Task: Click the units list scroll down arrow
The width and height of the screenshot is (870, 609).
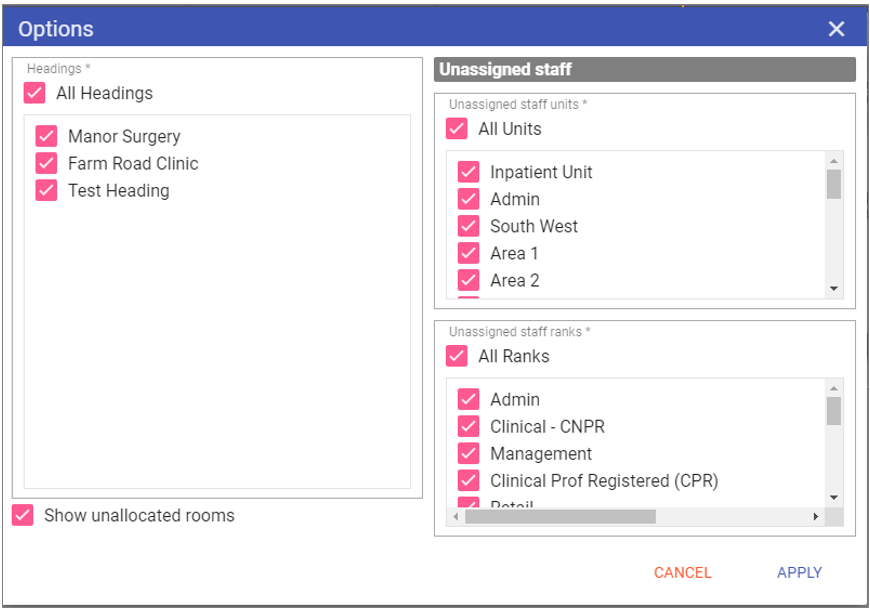Action: point(834,289)
